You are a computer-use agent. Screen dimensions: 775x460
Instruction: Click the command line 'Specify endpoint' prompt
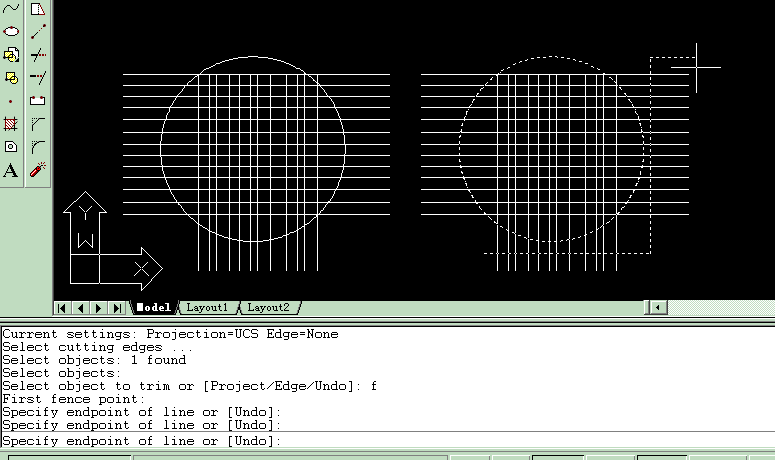pos(141,441)
